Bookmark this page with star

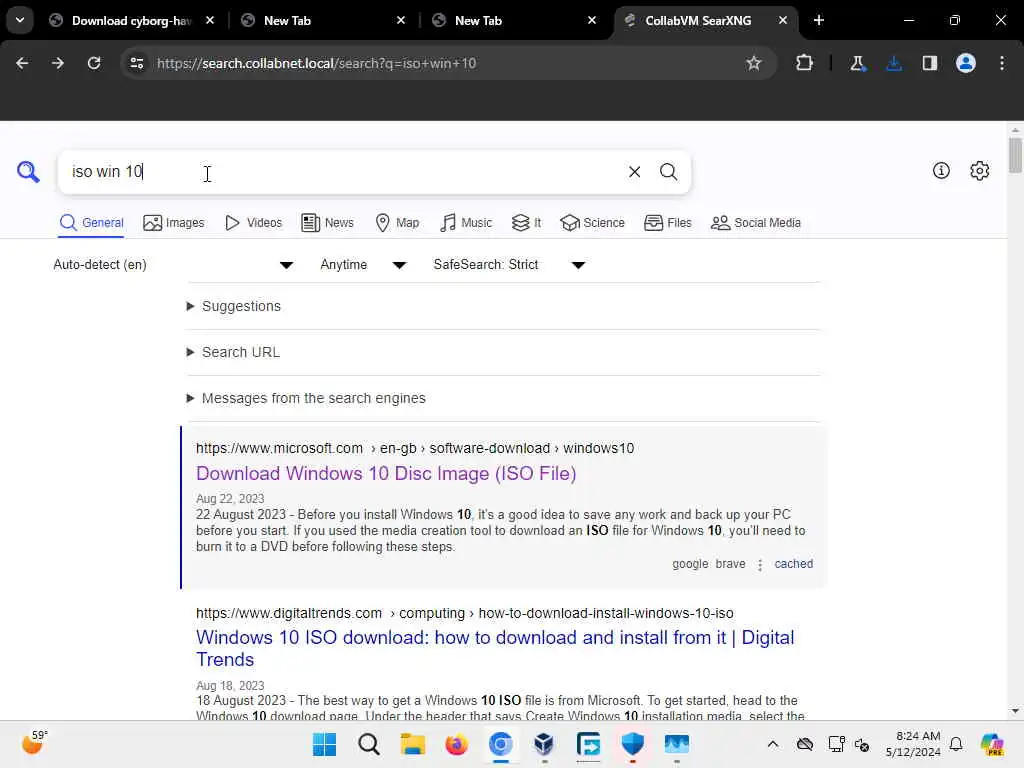tap(754, 63)
